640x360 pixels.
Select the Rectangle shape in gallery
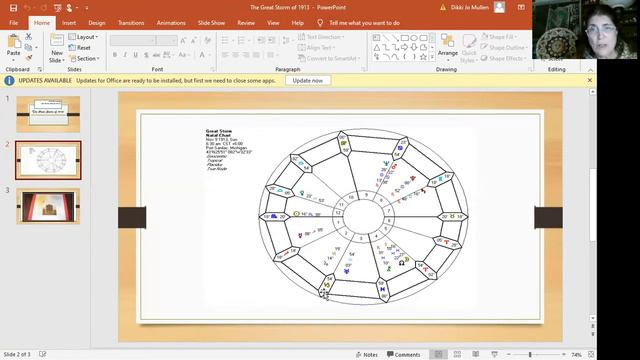[x=404, y=38]
